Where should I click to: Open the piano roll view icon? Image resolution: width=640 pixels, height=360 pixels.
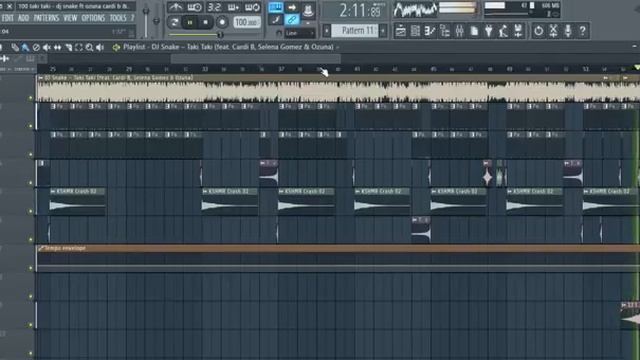tap(430, 31)
